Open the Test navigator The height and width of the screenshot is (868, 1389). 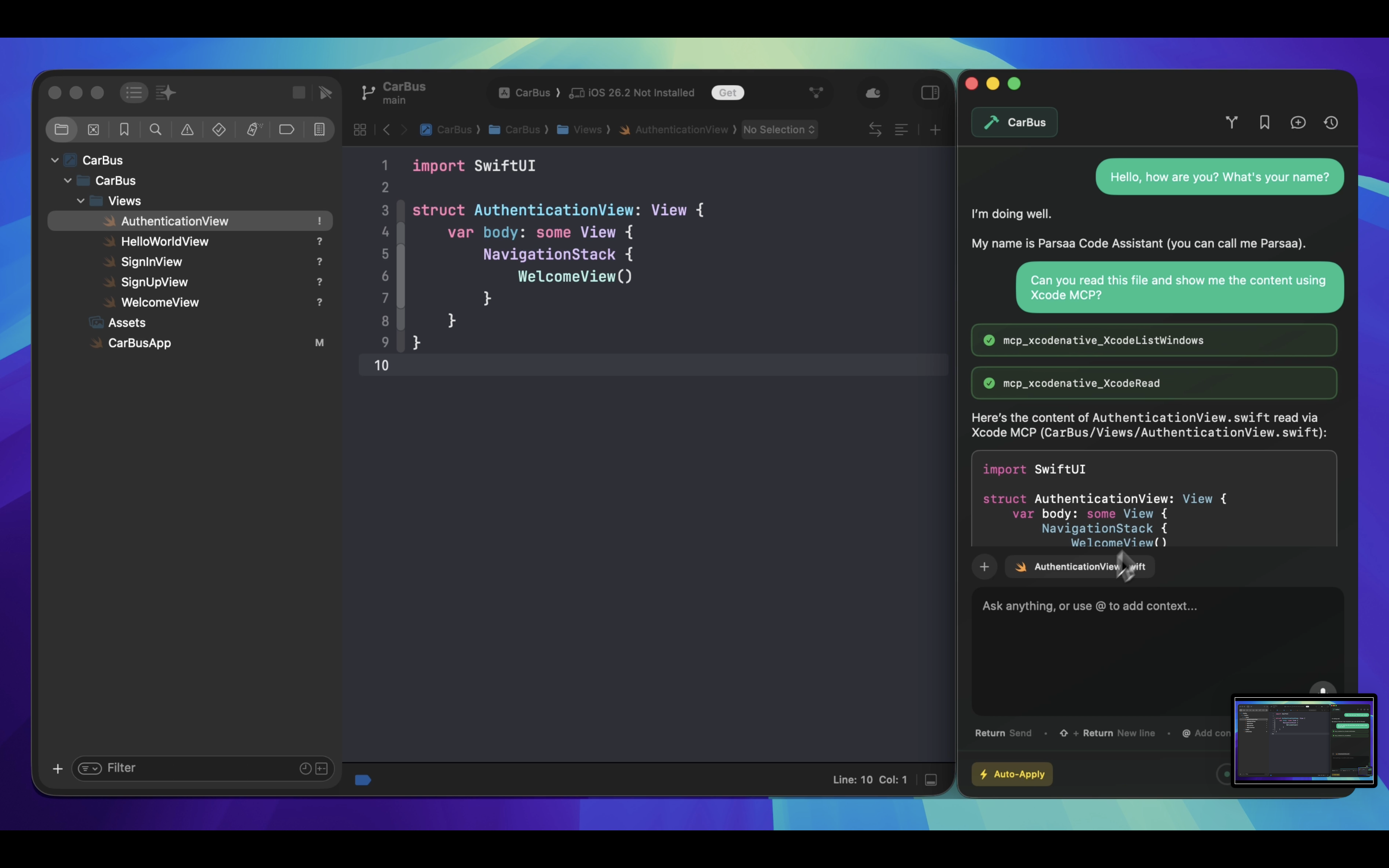click(218, 129)
